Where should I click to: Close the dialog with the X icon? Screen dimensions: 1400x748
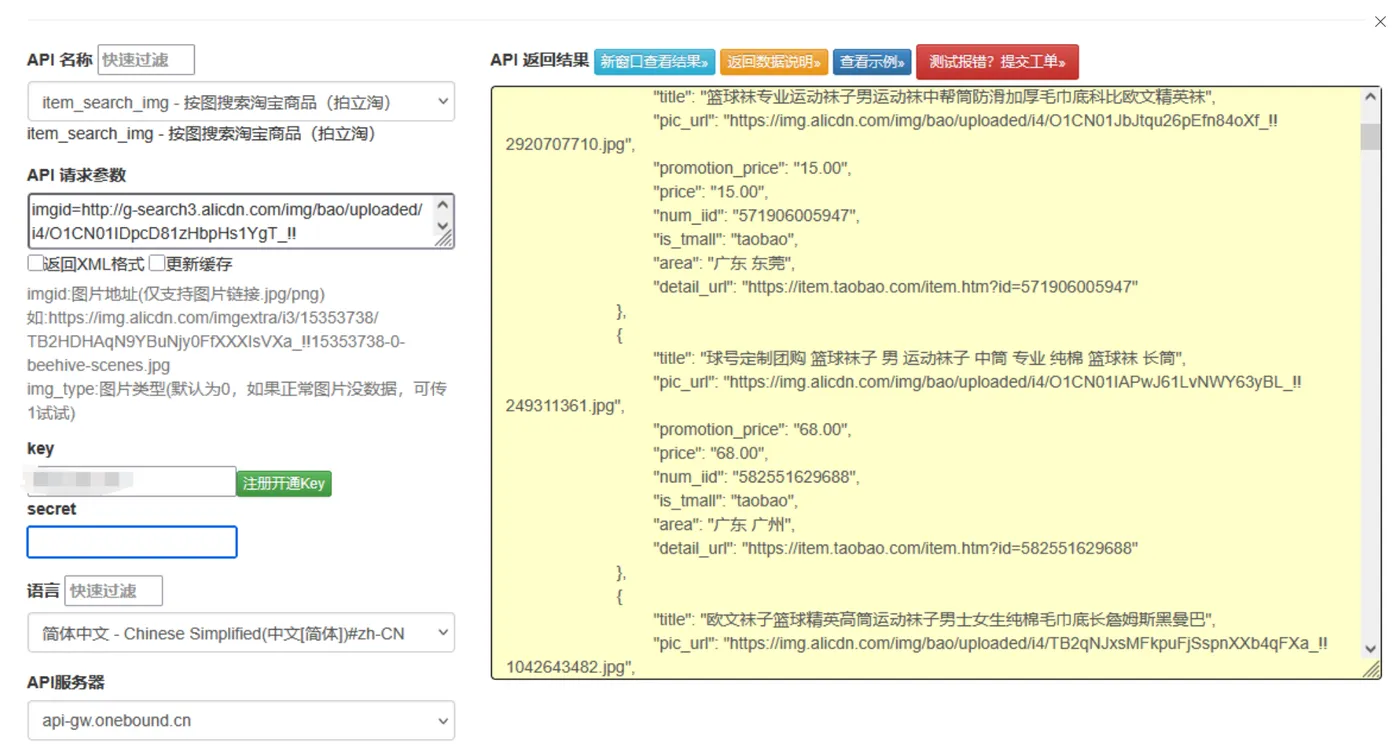click(1380, 21)
